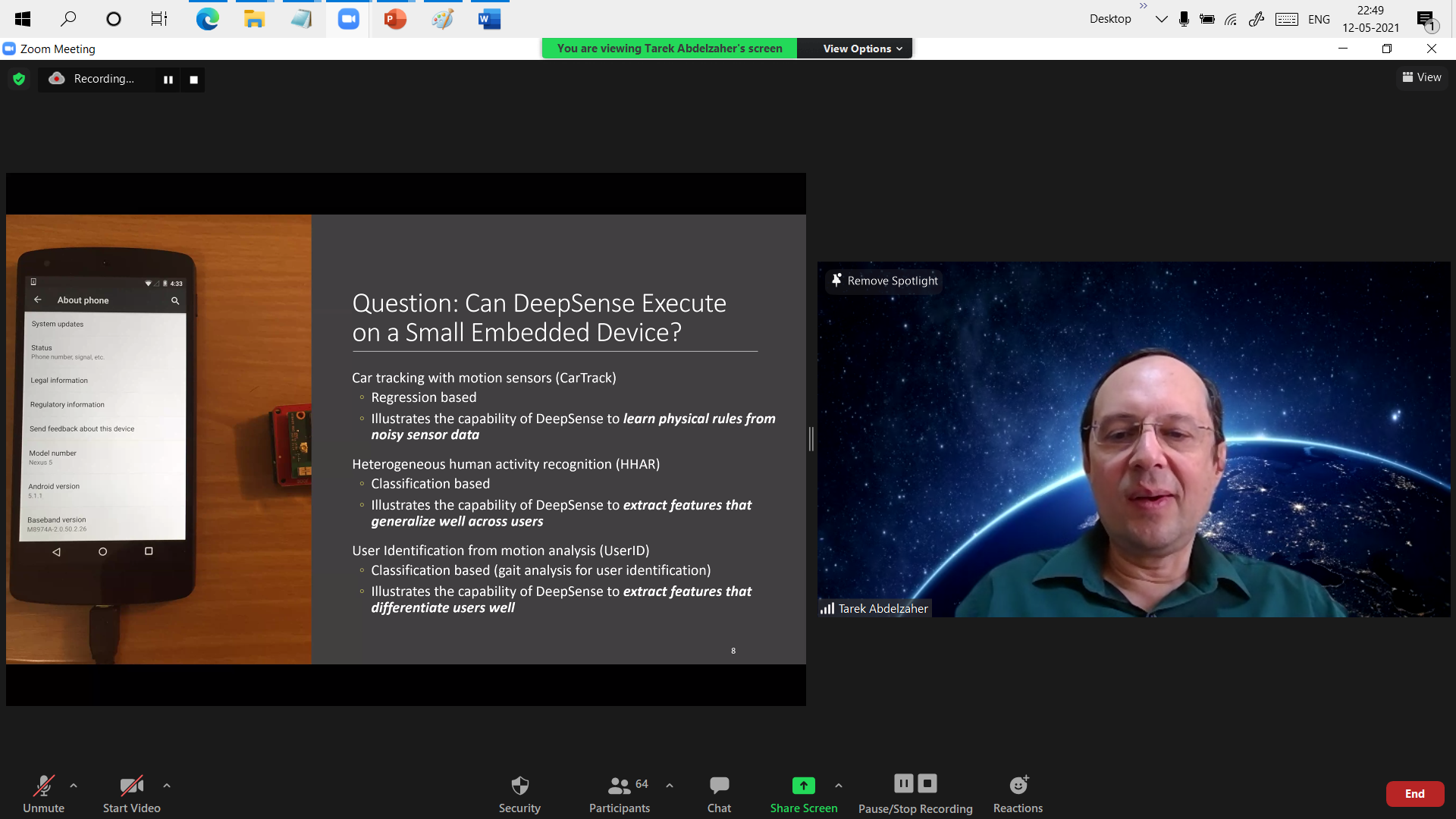Open the notification action center
This screenshot has width=1456, height=819.
point(1426,20)
